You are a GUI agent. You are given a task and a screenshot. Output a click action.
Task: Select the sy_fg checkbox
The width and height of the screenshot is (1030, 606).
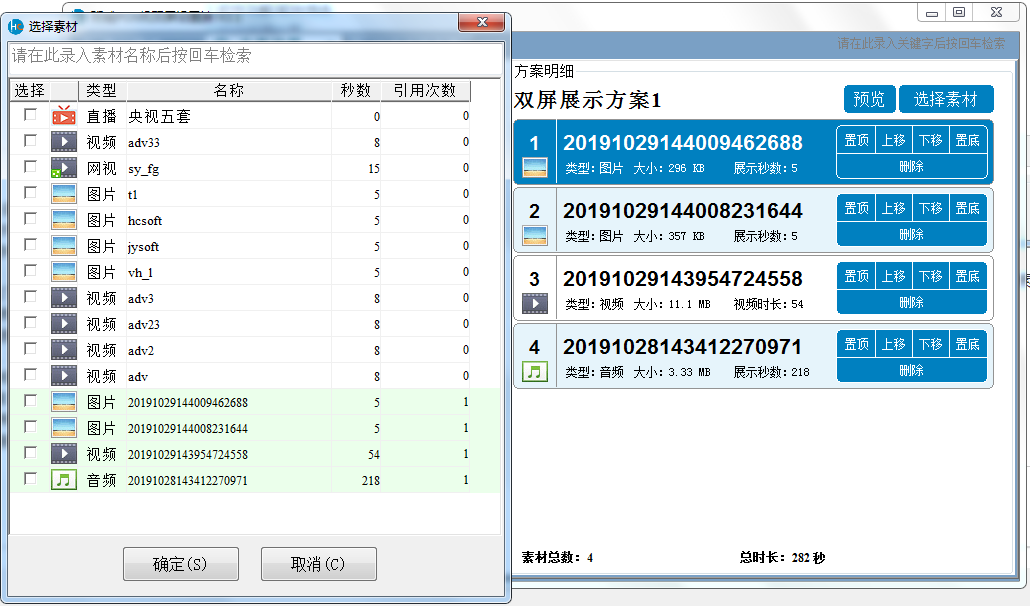click(x=30, y=167)
